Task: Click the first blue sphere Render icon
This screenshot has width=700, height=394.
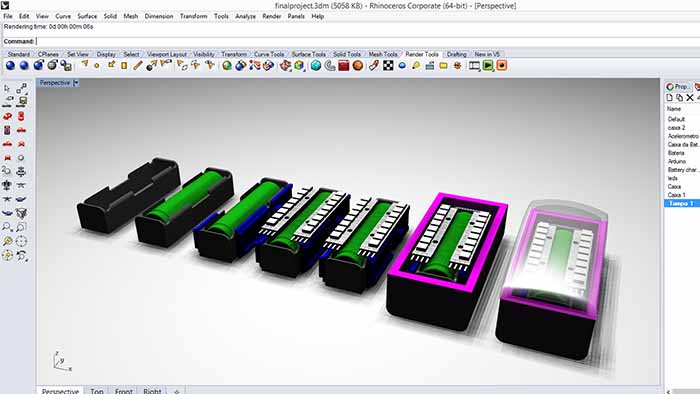Action: coord(10,66)
